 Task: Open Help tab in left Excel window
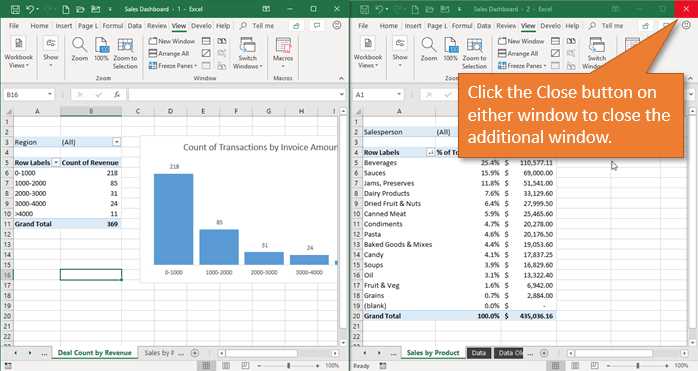(223, 26)
